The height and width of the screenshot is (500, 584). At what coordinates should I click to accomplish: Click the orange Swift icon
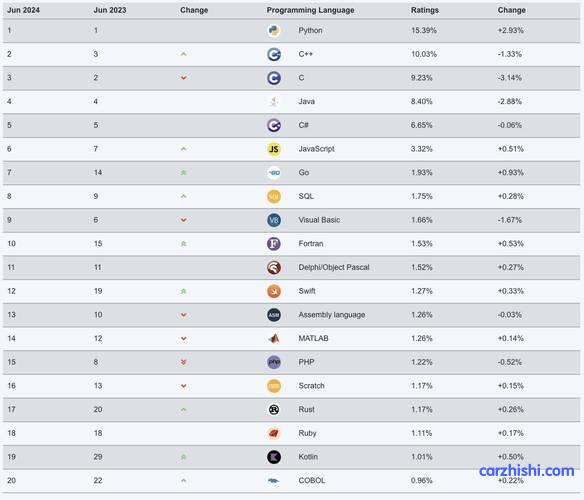pos(274,291)
